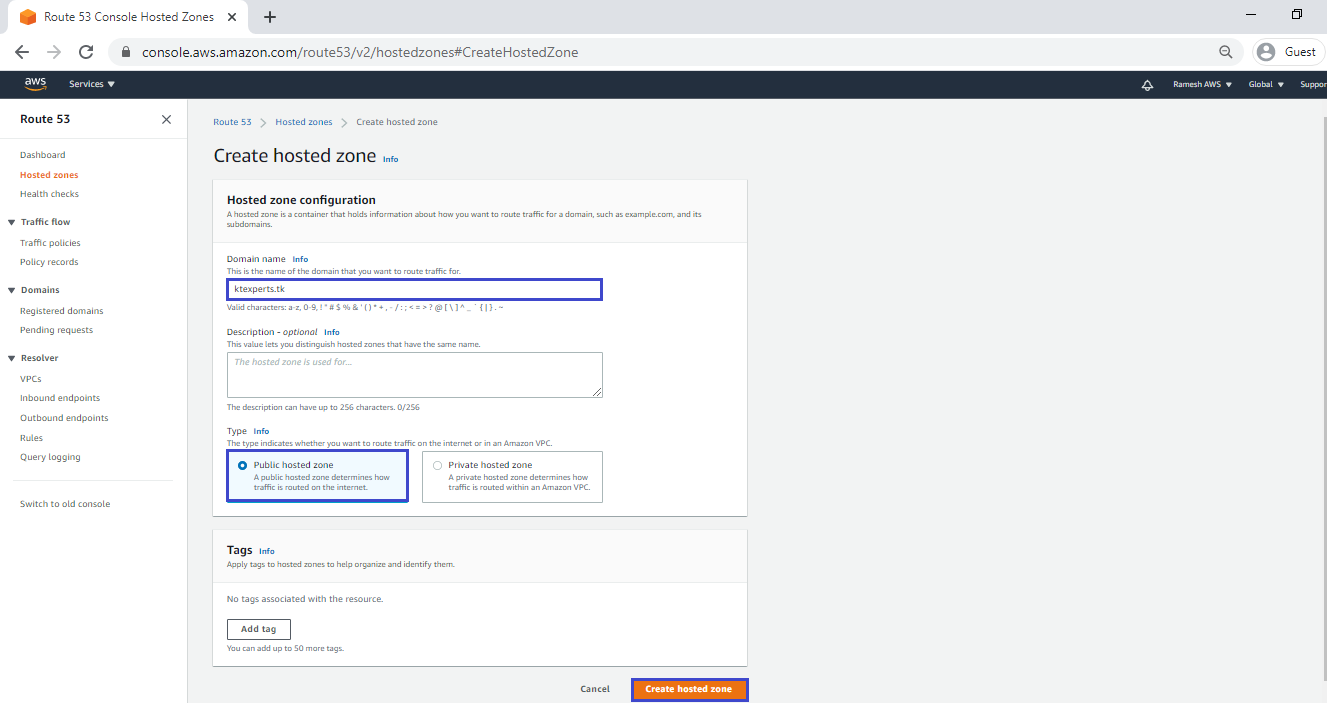1327x703 pixels.
Task: Open Inbound endpoints in sidebar
Action: tap(60, 398)
